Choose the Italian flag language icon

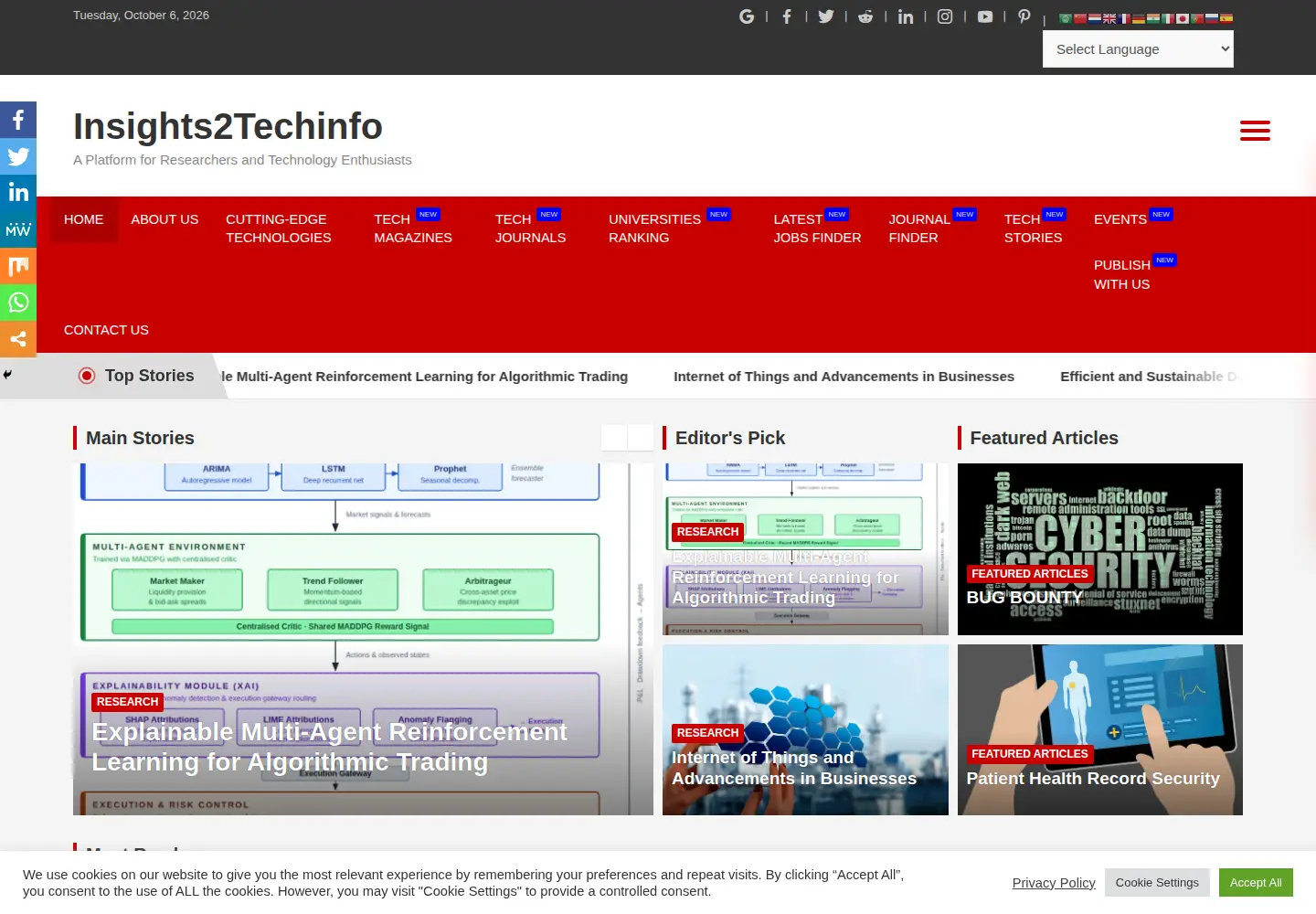(x=1168, y=18)
